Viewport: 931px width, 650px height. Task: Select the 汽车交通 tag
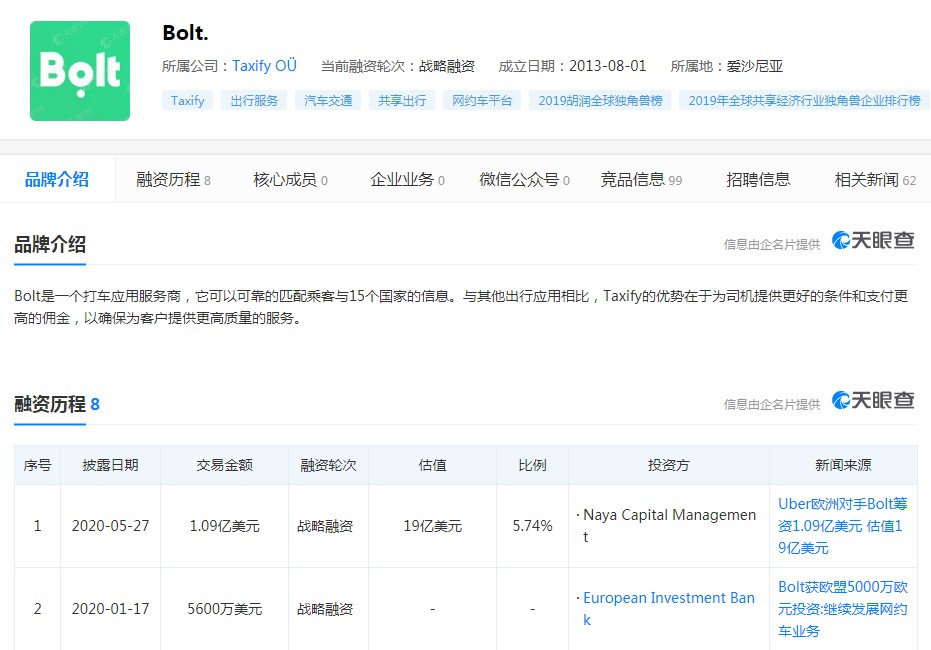click(x=328, y=100)
